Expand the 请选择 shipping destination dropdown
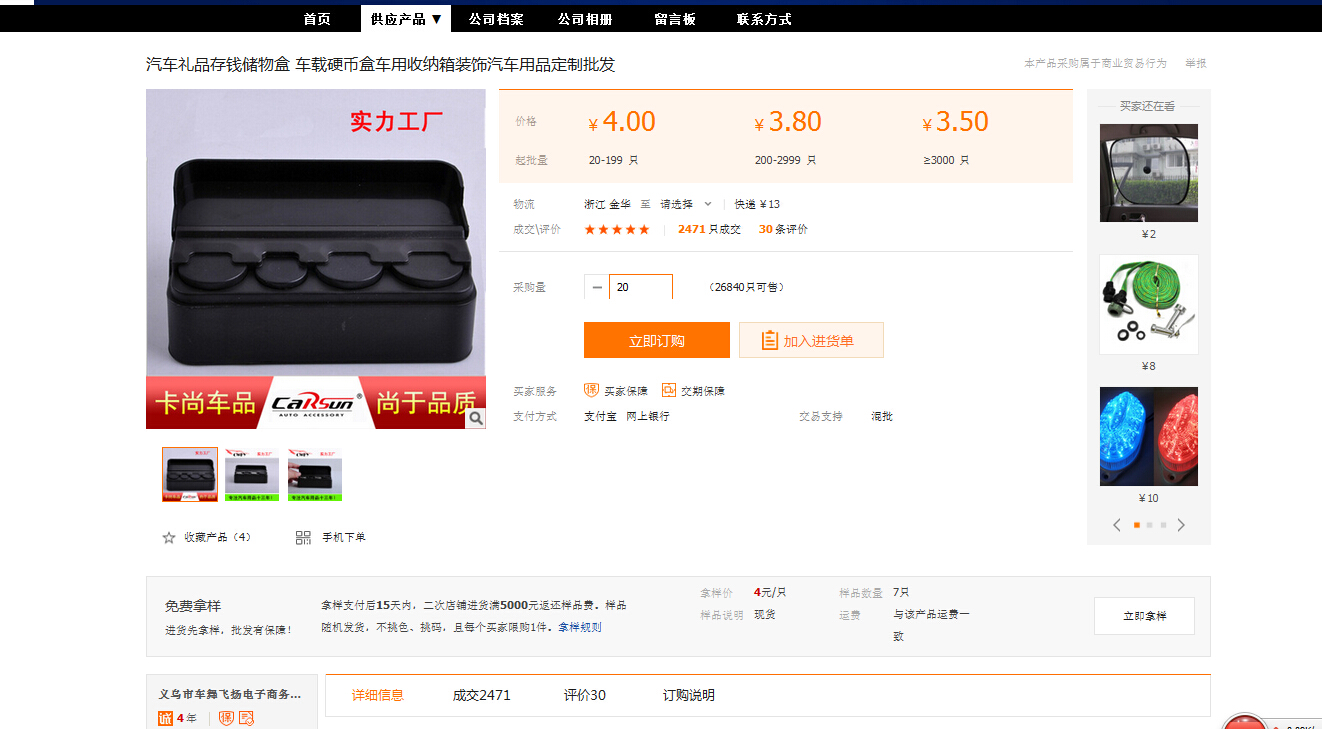Viewport: 1322px width, 729px height. click(x=686, y=204)
